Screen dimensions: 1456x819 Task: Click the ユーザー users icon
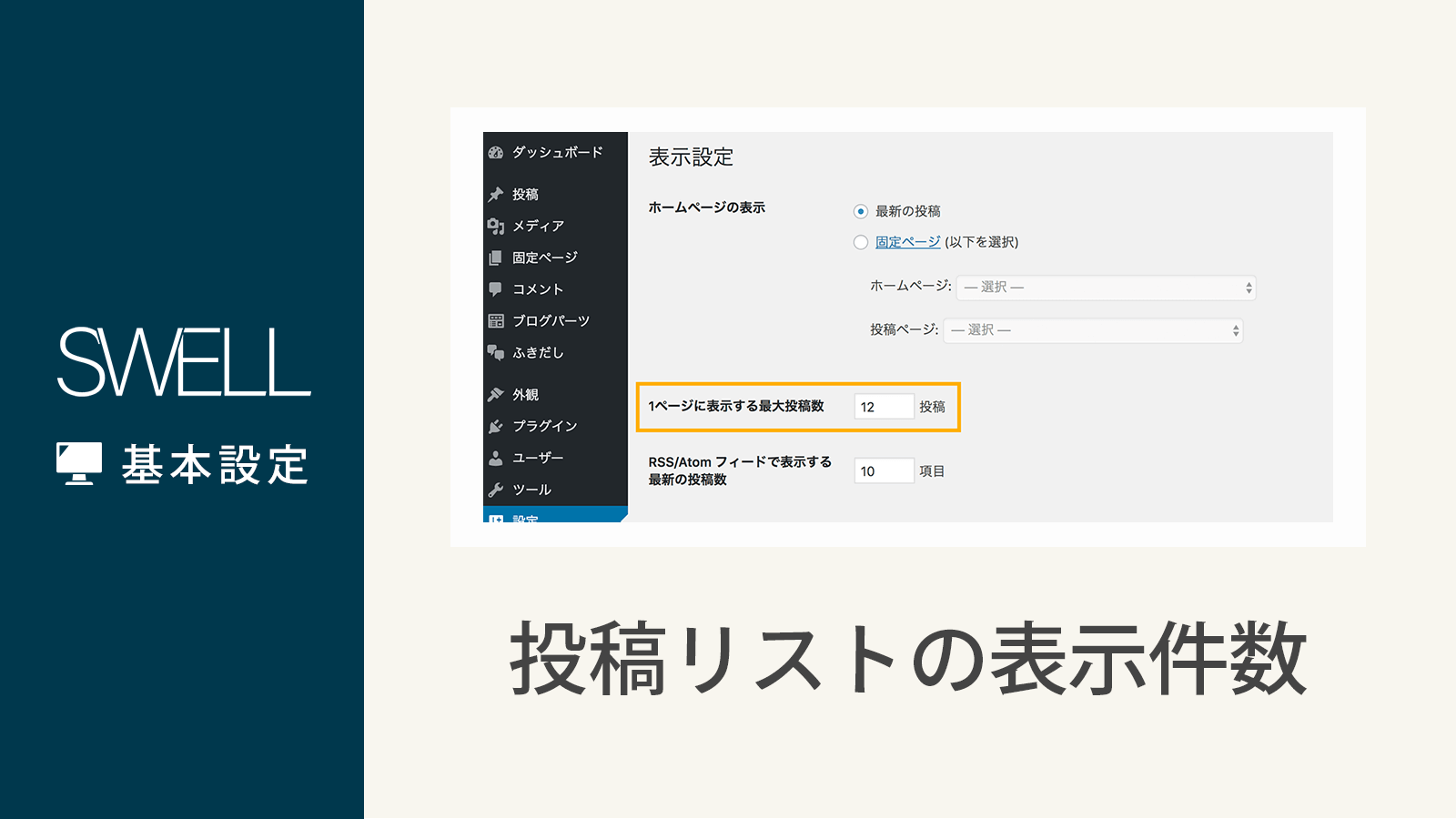496,458
